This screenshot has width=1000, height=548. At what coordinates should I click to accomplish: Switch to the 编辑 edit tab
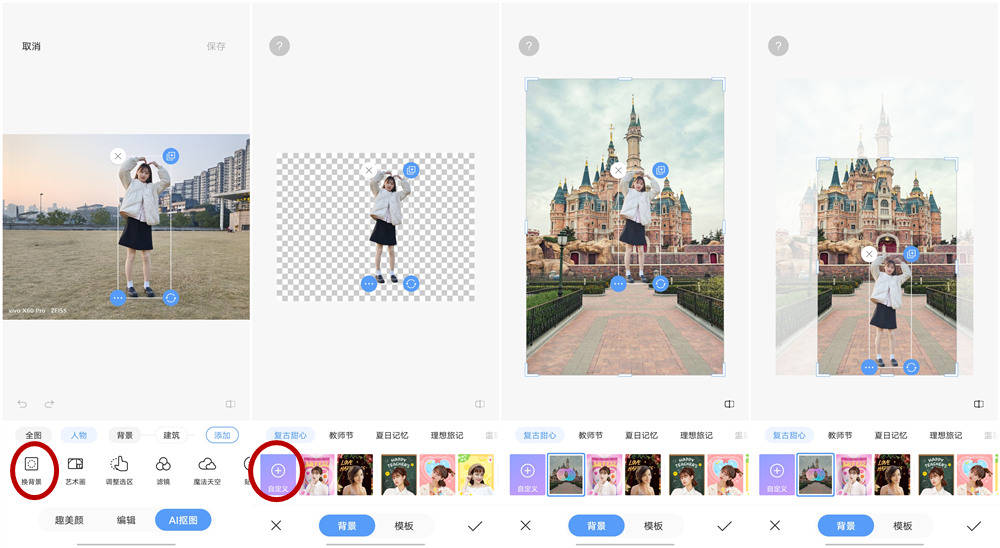(126, 520)
